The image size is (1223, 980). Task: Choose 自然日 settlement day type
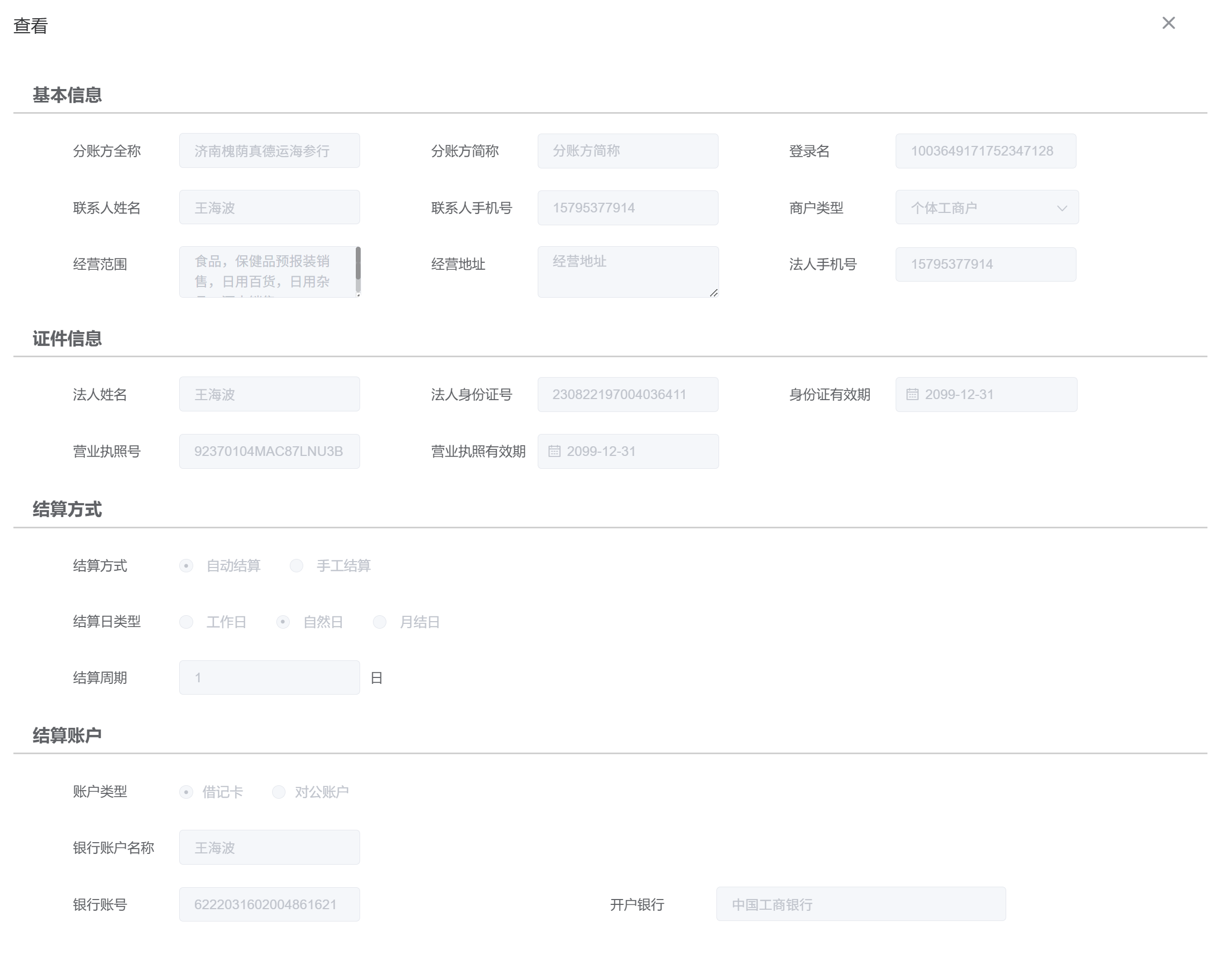[x=282, y=622]
